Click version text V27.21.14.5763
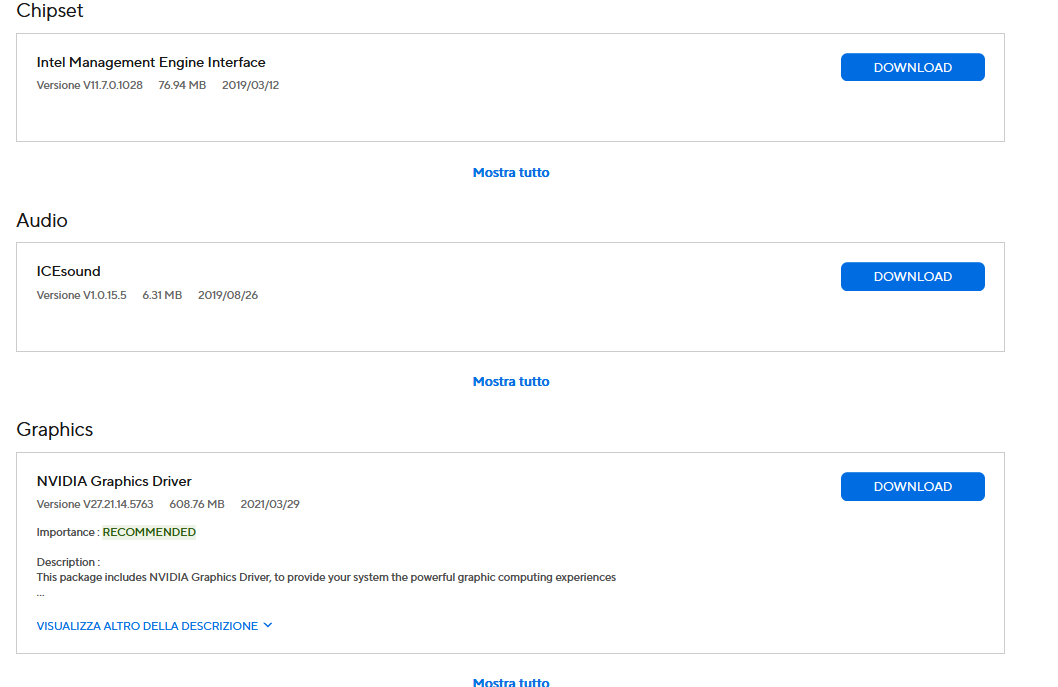The image size is (1058, 687). tap(118, 504)
